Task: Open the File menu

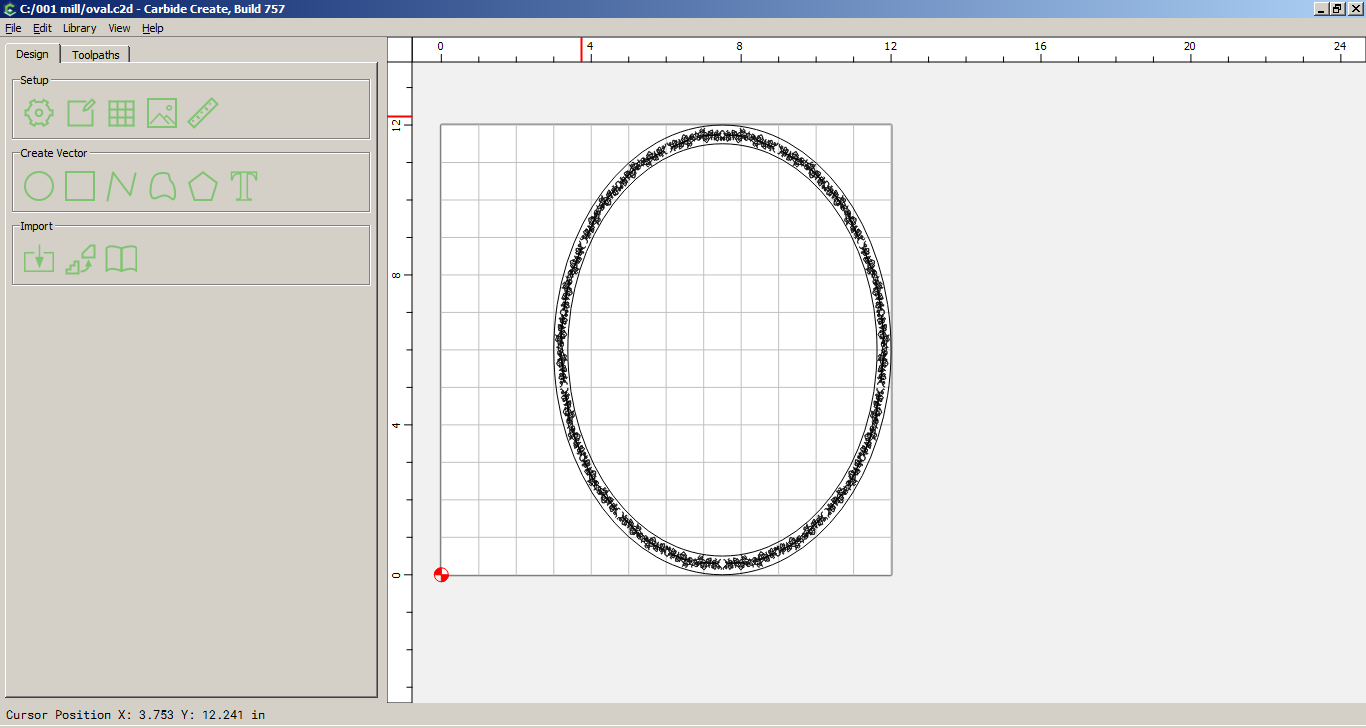Action: point(13,28)
